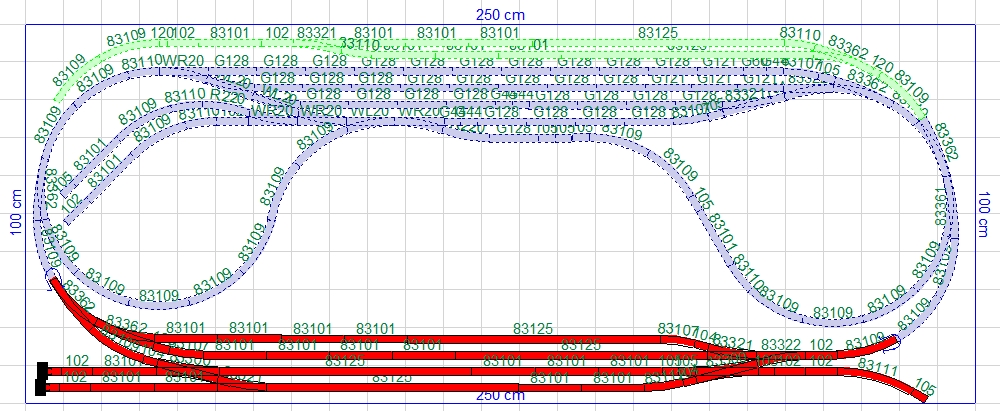The image size is (1000, 411).
Task: Select the red track end labeled 105
Action: [925, 389]
